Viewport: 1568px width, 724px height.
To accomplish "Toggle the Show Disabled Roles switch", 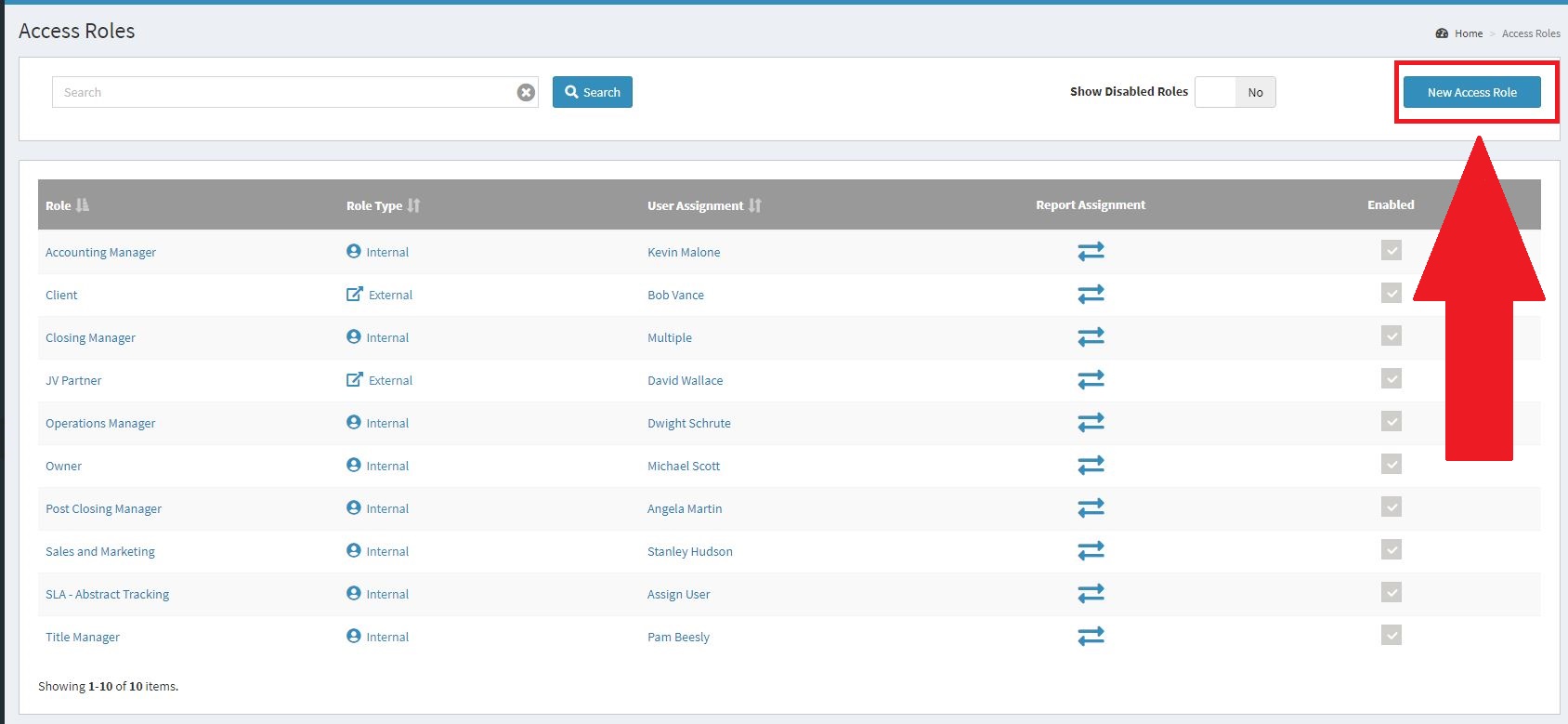I will click(x=1235, y=92).
